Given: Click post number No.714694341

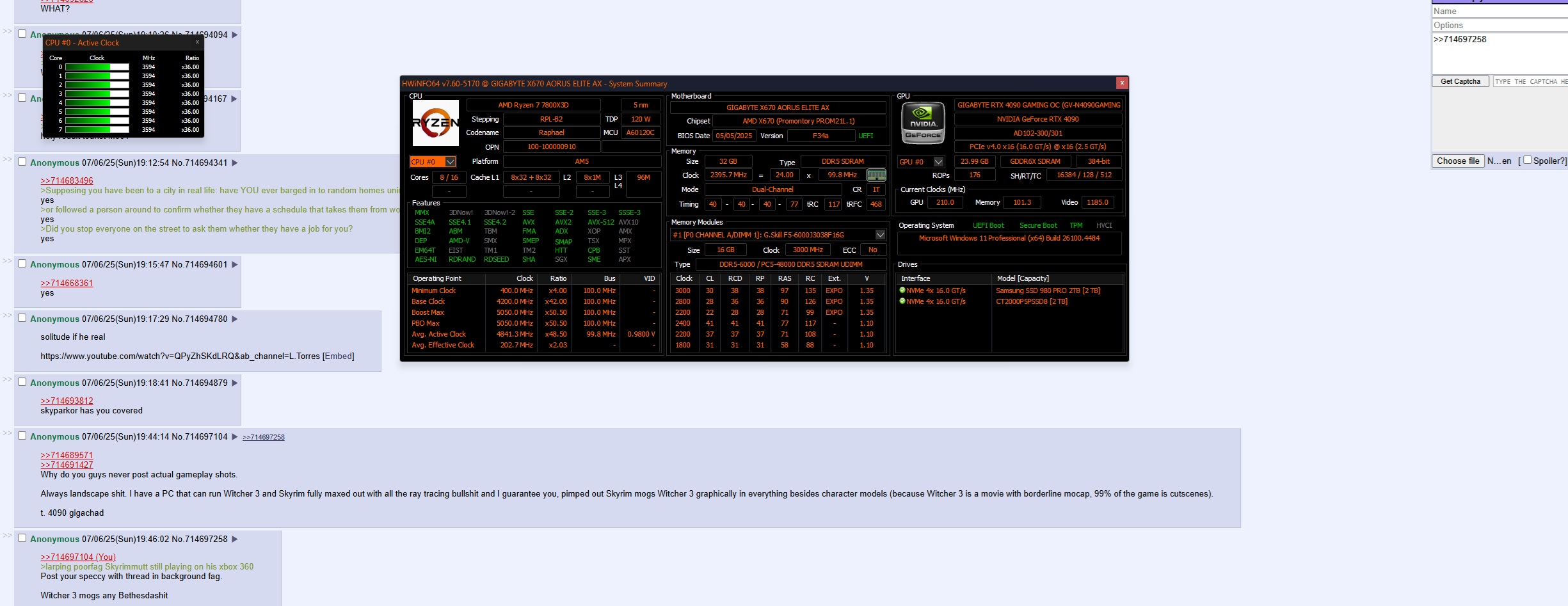Looking at the screenshot, I should click(x=199, y=163).
